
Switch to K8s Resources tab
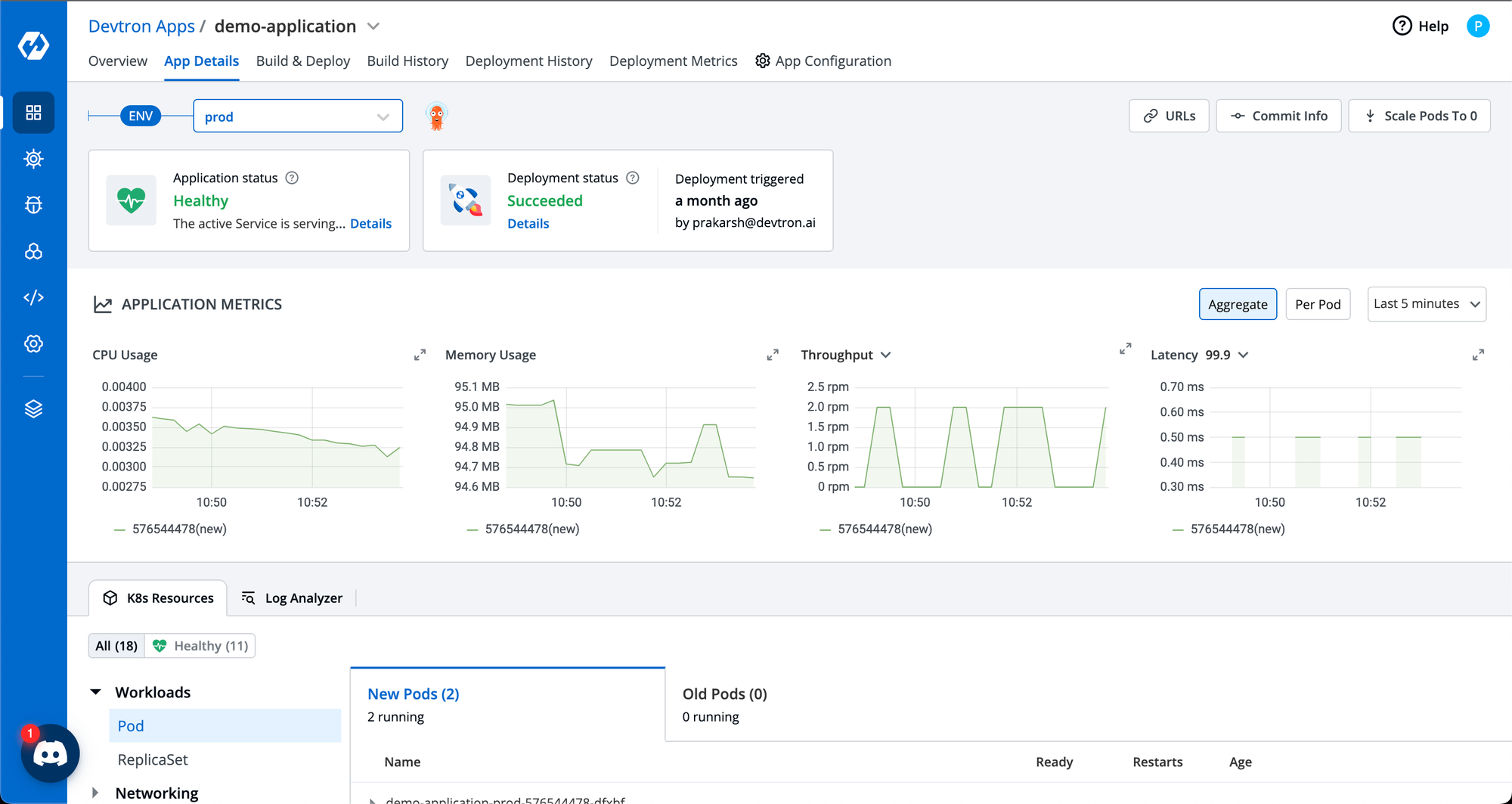coord(158,598)
